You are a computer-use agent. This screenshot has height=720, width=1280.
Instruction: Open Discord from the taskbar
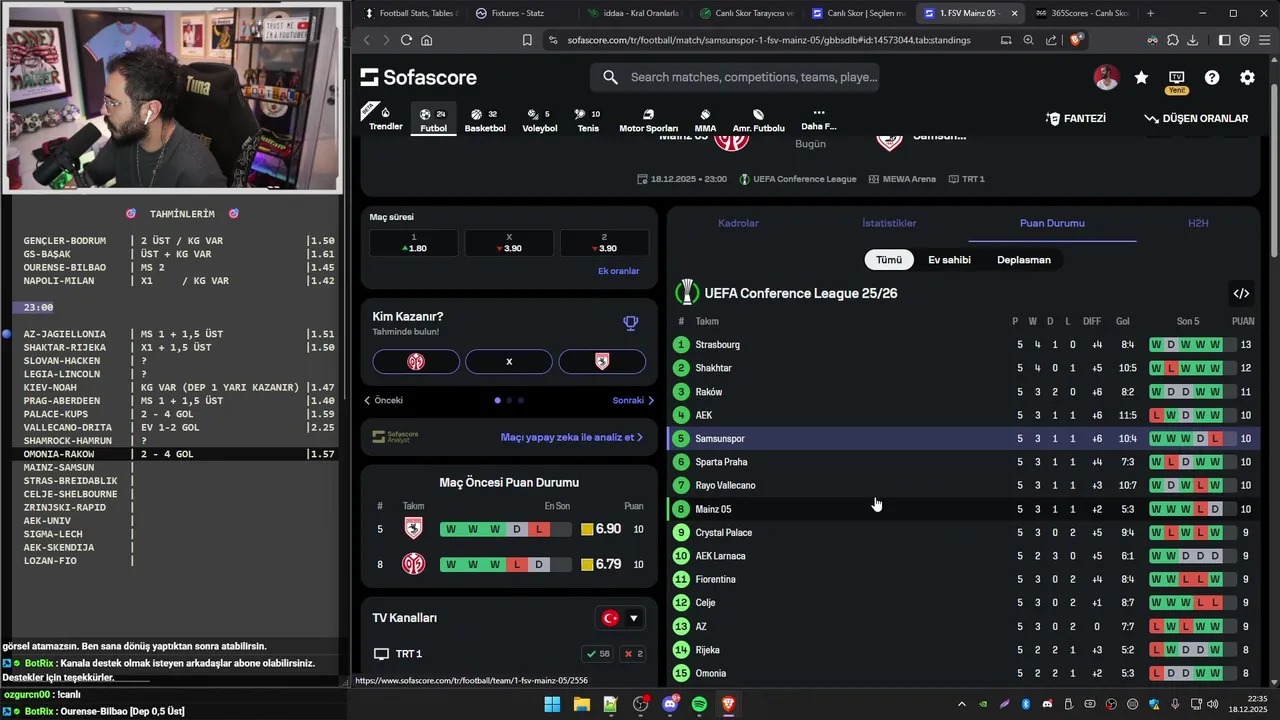click(670, 704)
